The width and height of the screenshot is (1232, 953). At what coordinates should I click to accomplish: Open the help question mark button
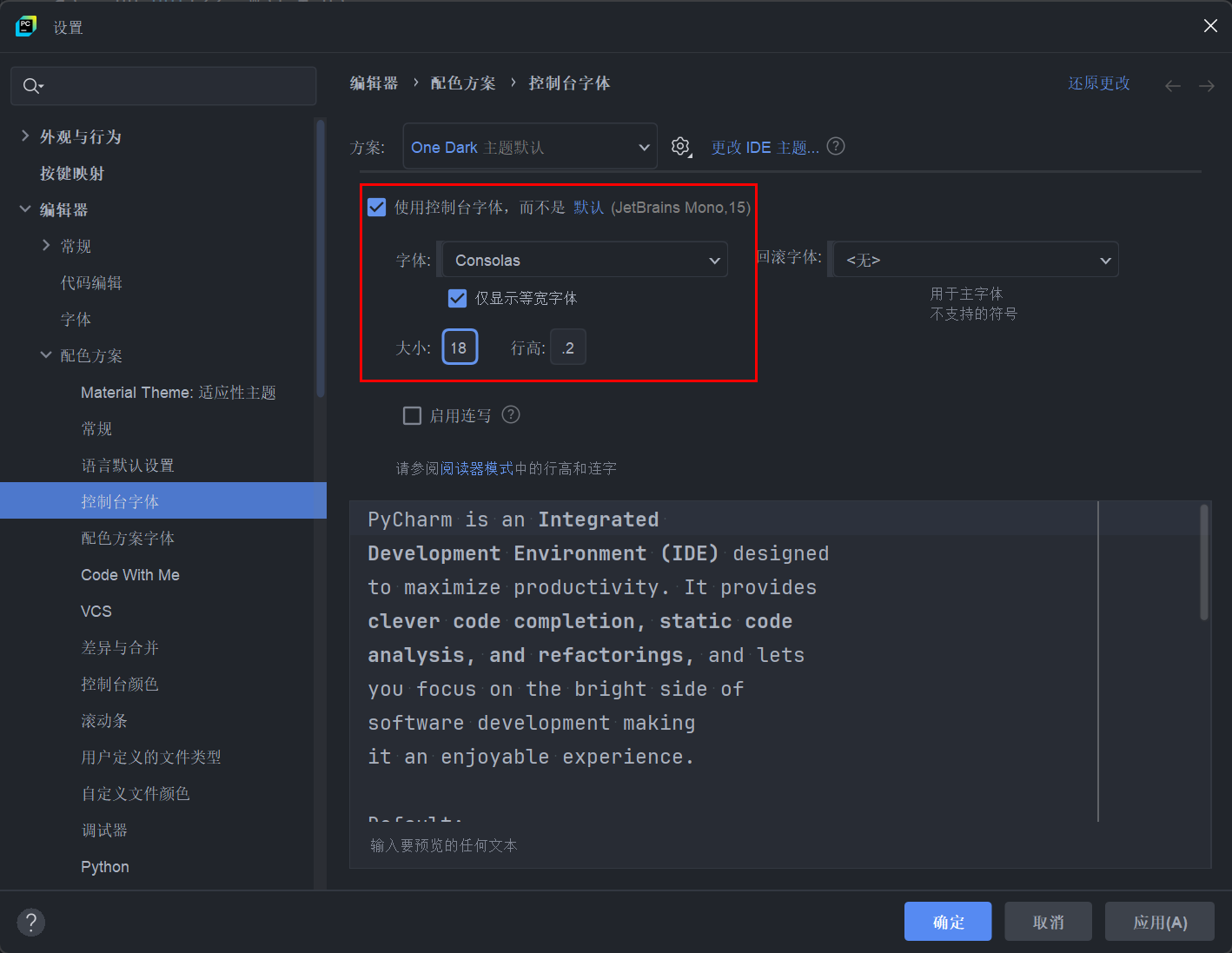click(30, 922)
